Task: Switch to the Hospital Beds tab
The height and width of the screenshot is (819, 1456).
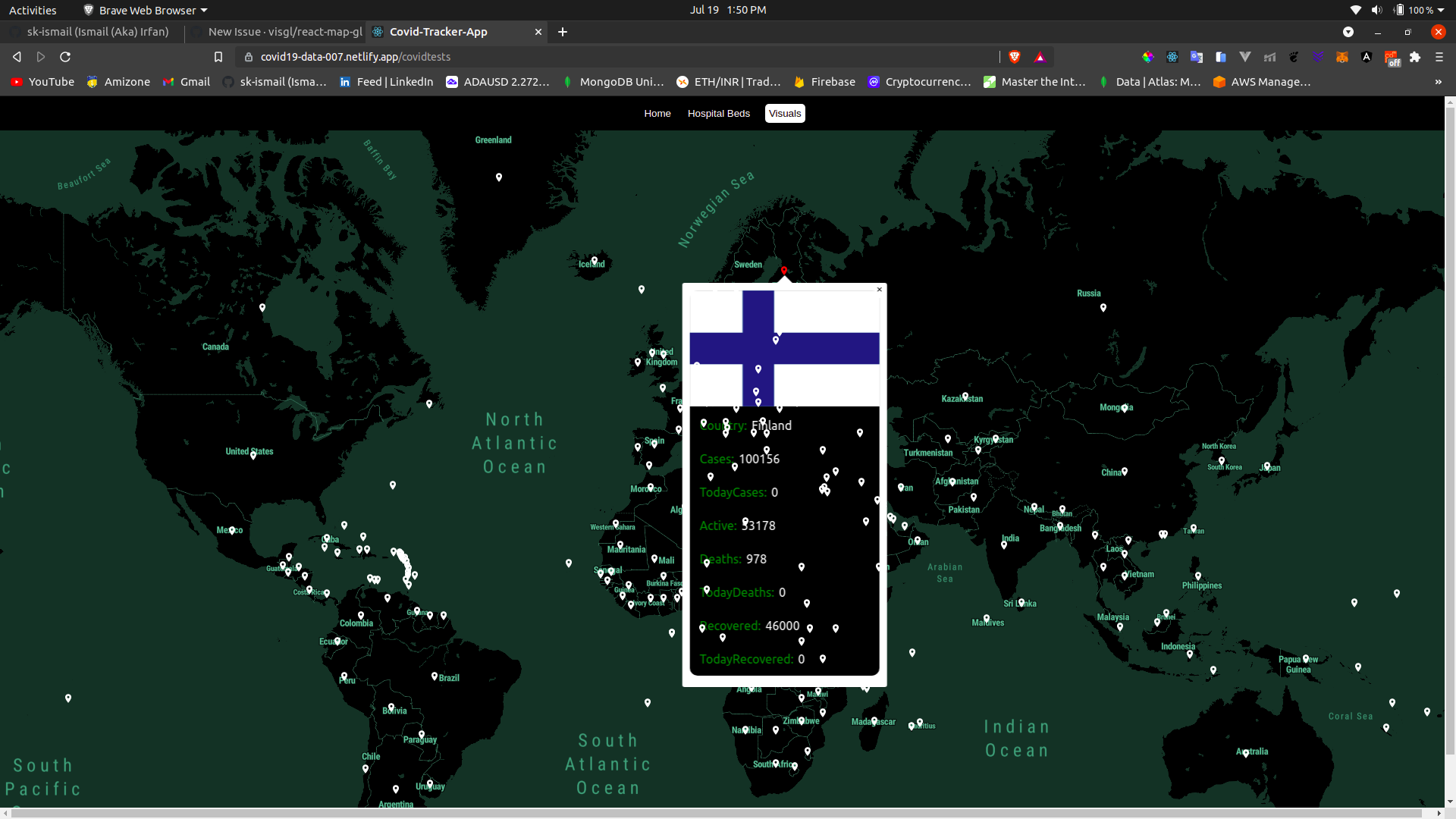Action: [718, 113]
